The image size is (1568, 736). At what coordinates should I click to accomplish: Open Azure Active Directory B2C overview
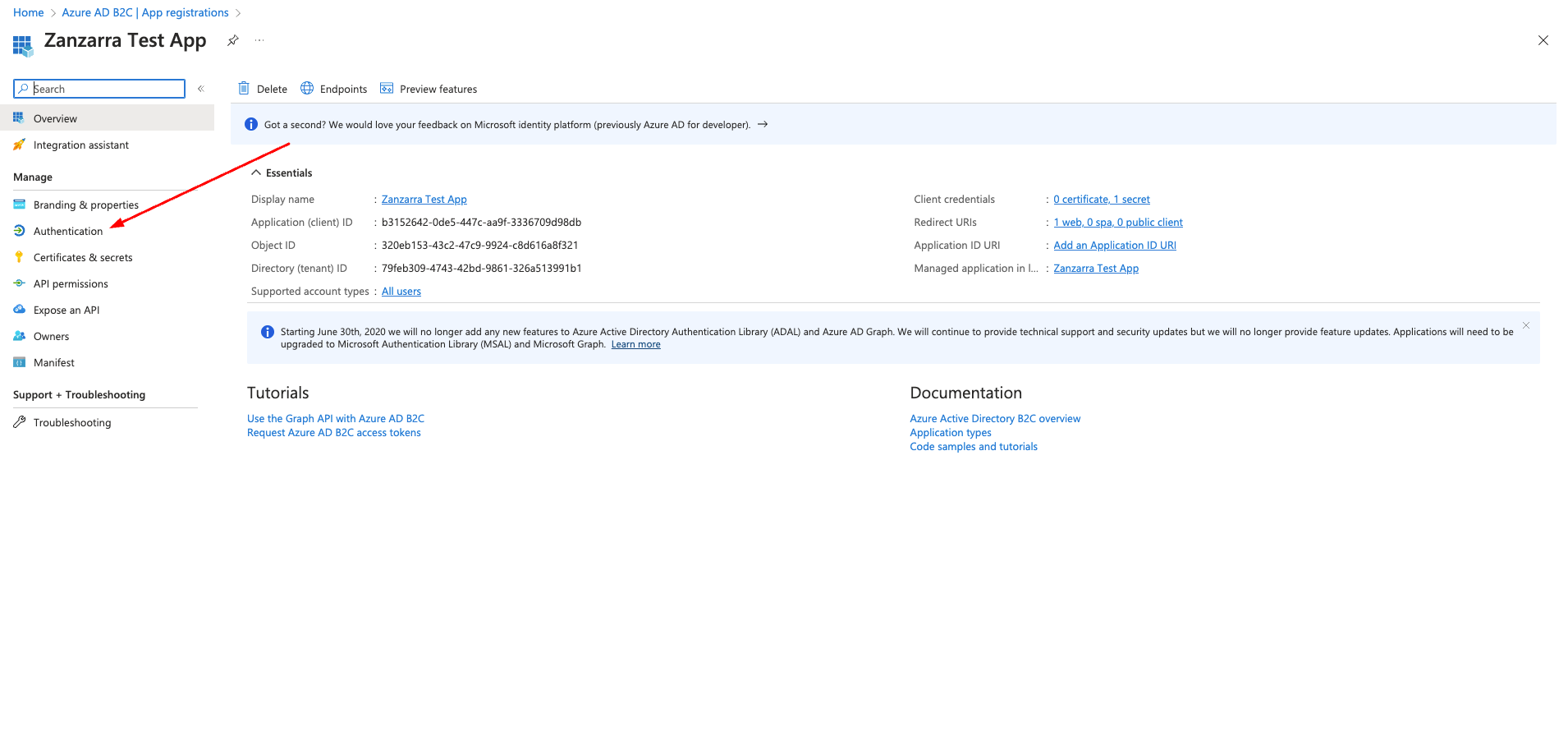995,418
